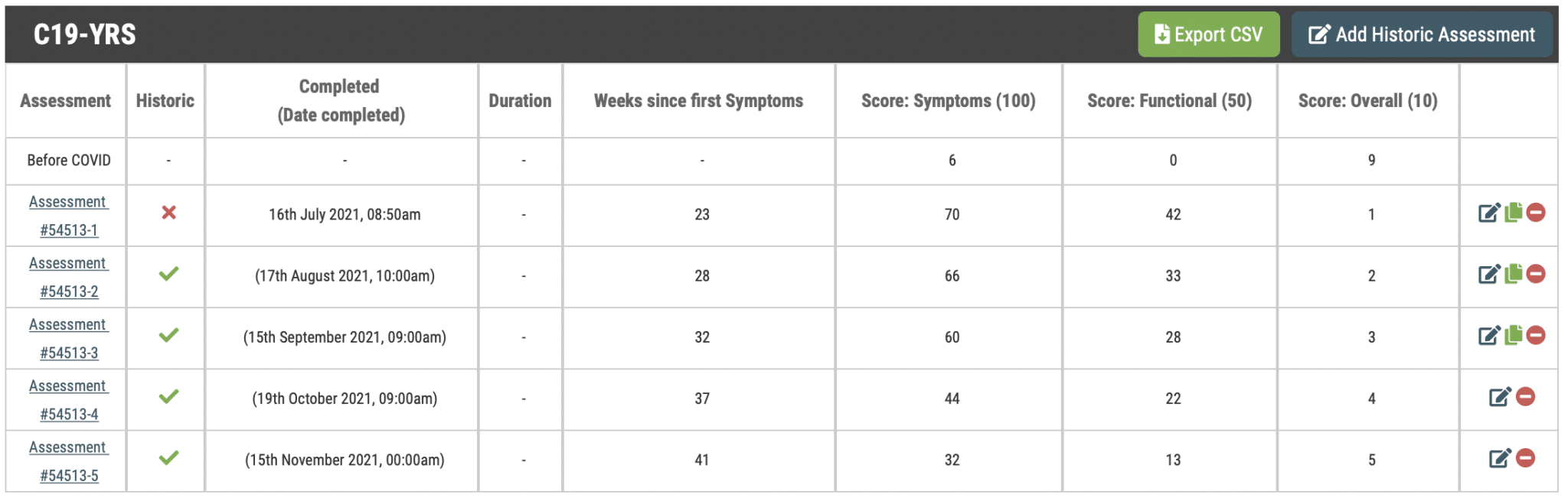Delete Assessment #54513-1 with red minus icon
The image size is (1568, 501).
1536,213
